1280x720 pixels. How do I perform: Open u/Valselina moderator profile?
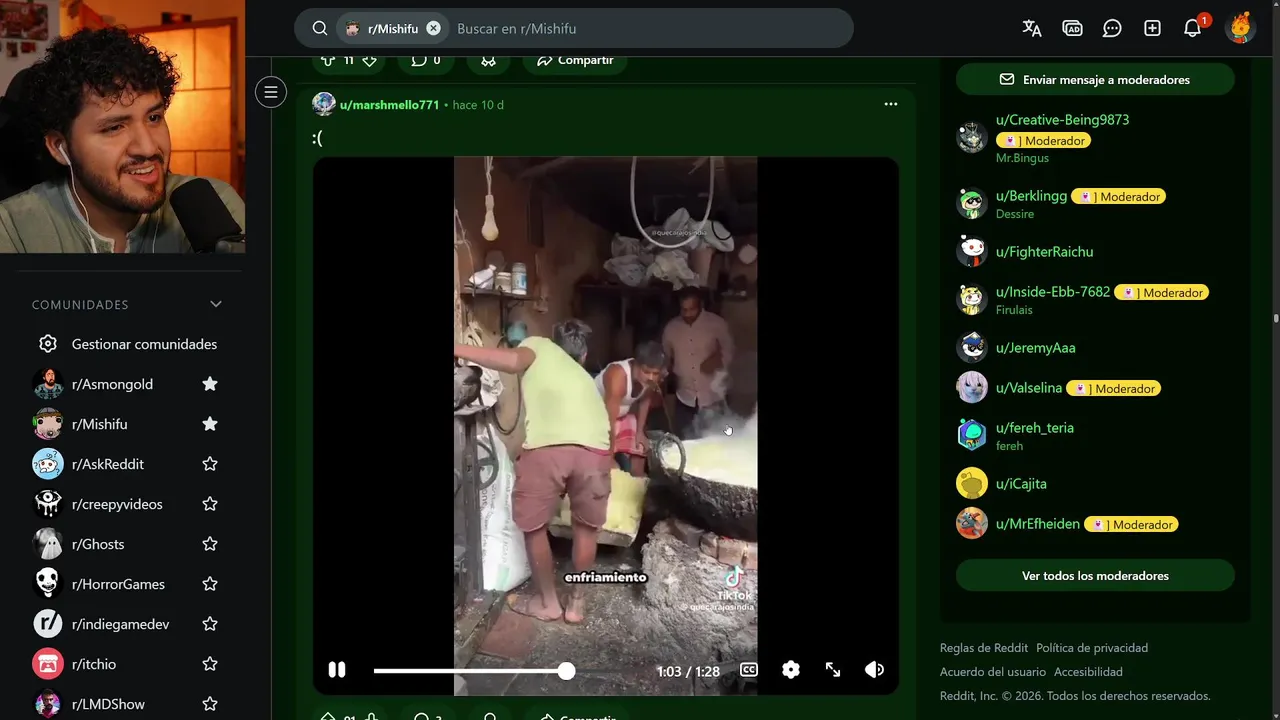(x=1029, y=388)
